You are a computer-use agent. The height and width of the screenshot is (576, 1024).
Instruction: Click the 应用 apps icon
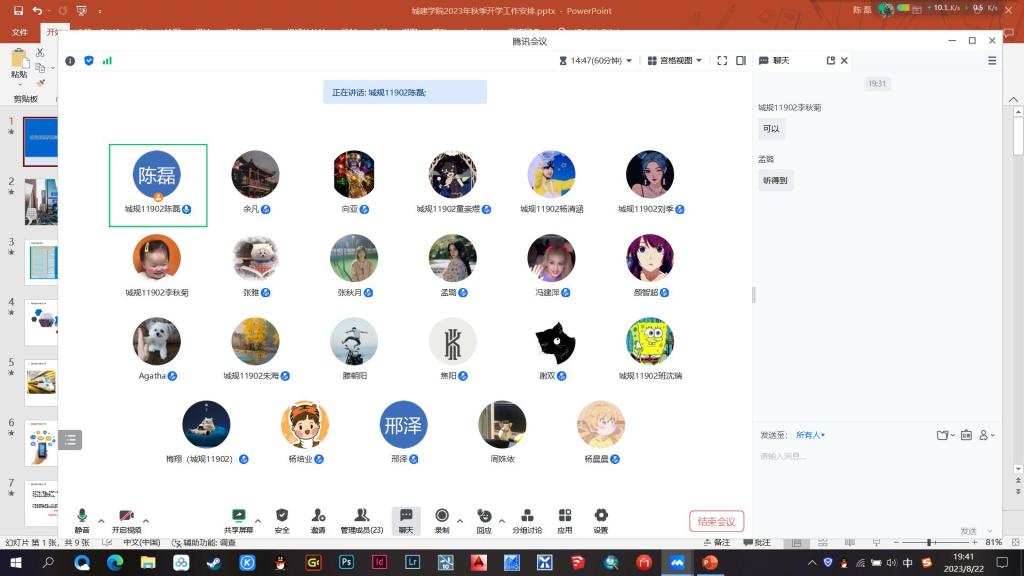click(x=565, y=519)
